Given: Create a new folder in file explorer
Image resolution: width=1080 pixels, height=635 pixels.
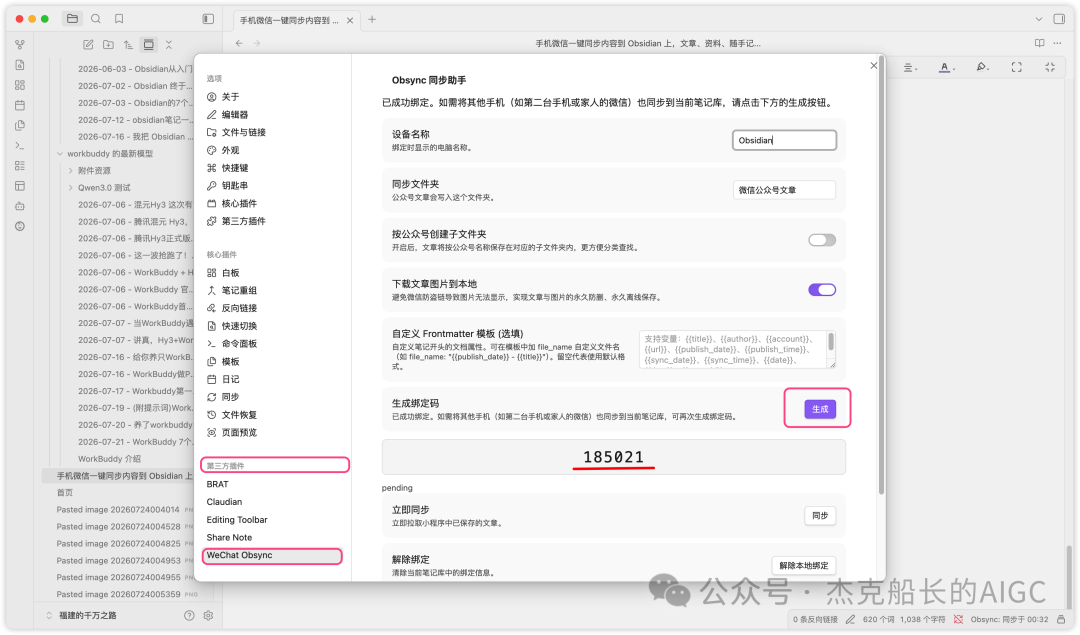Looking at the screenshot, I should coord(108,45).
